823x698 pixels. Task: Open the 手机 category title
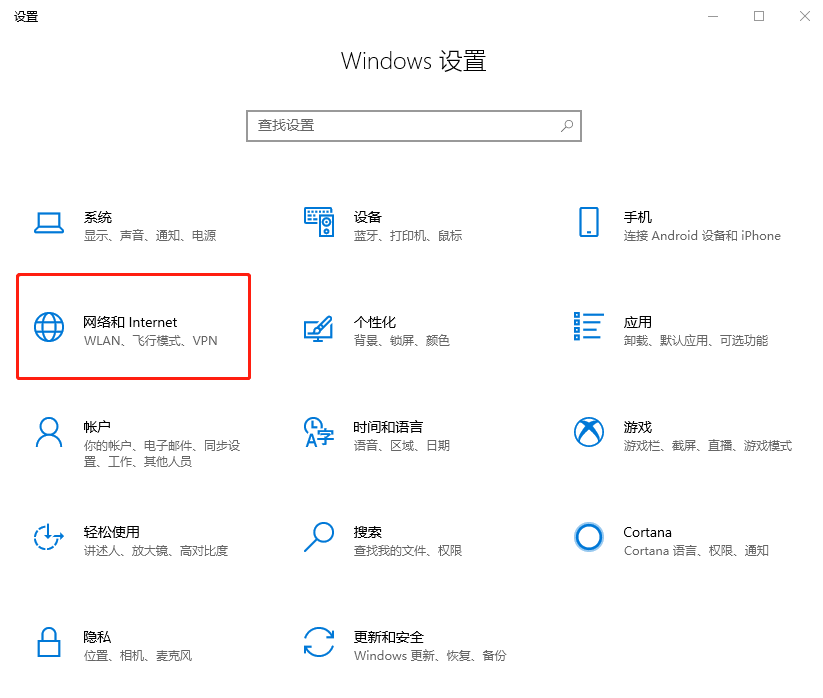tap(637, 217)
